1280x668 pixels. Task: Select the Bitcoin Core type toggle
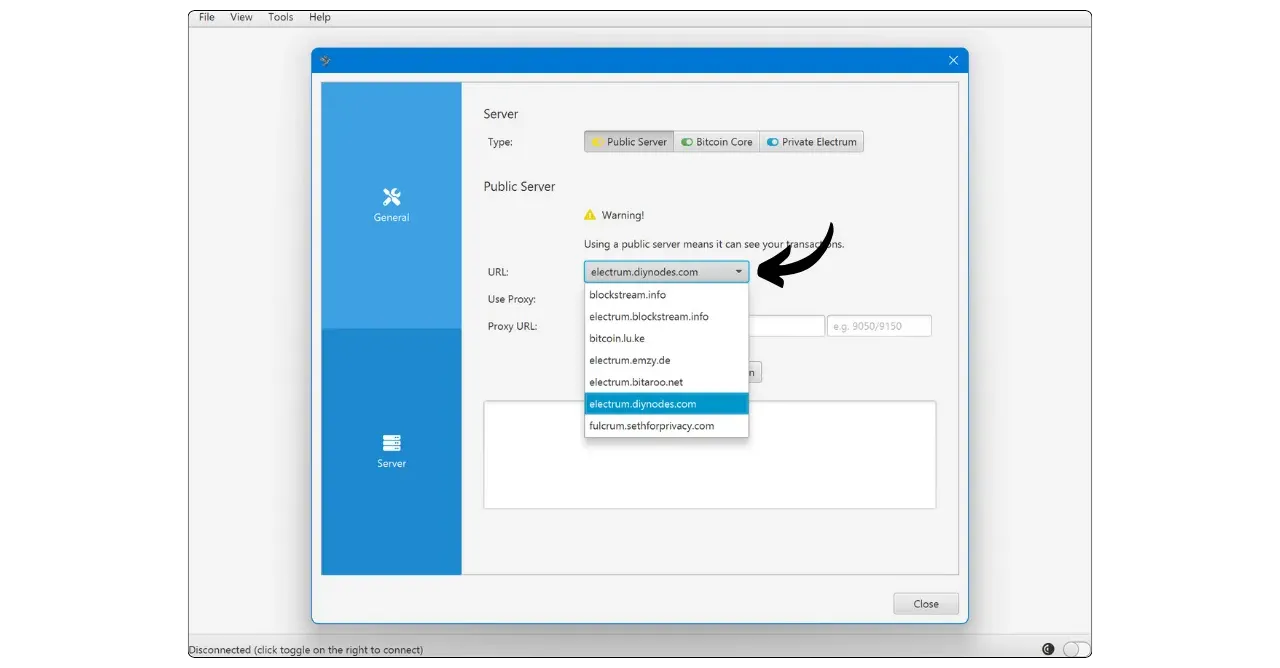tap(716, 142)
